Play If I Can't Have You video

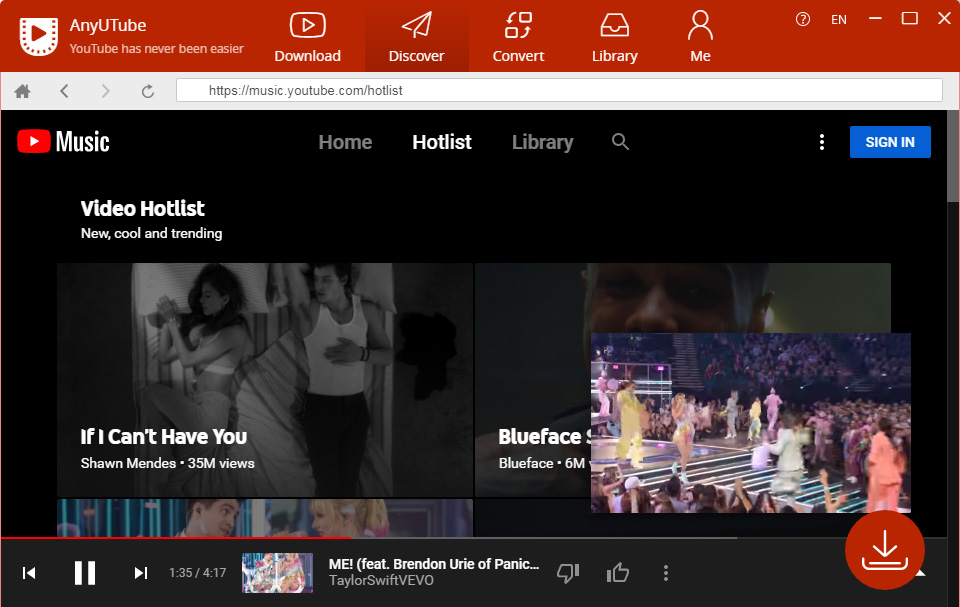coord(264,380)
